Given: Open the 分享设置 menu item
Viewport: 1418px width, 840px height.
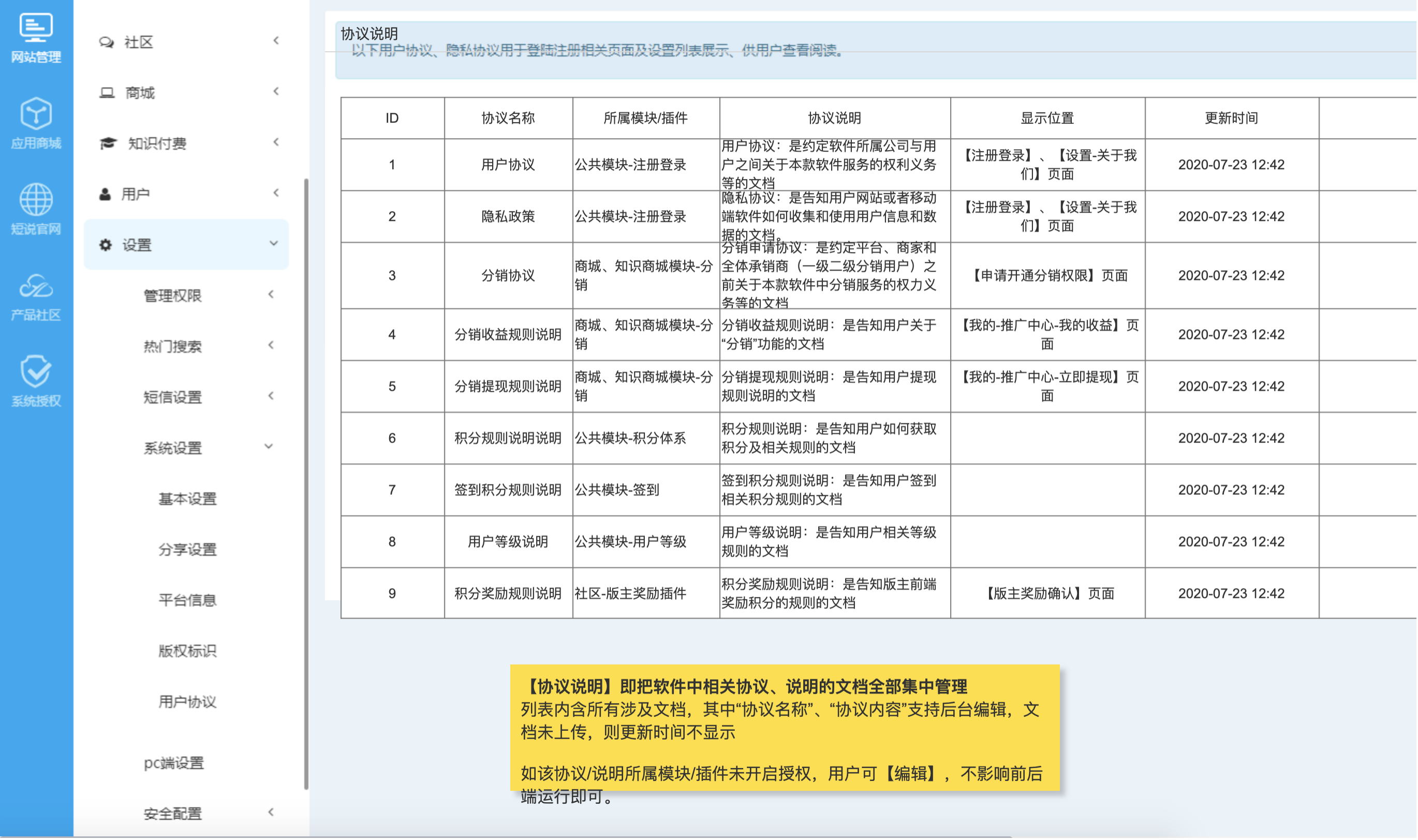Looking at the screenshot, I should pyautogui.click(x=188, y=550).
